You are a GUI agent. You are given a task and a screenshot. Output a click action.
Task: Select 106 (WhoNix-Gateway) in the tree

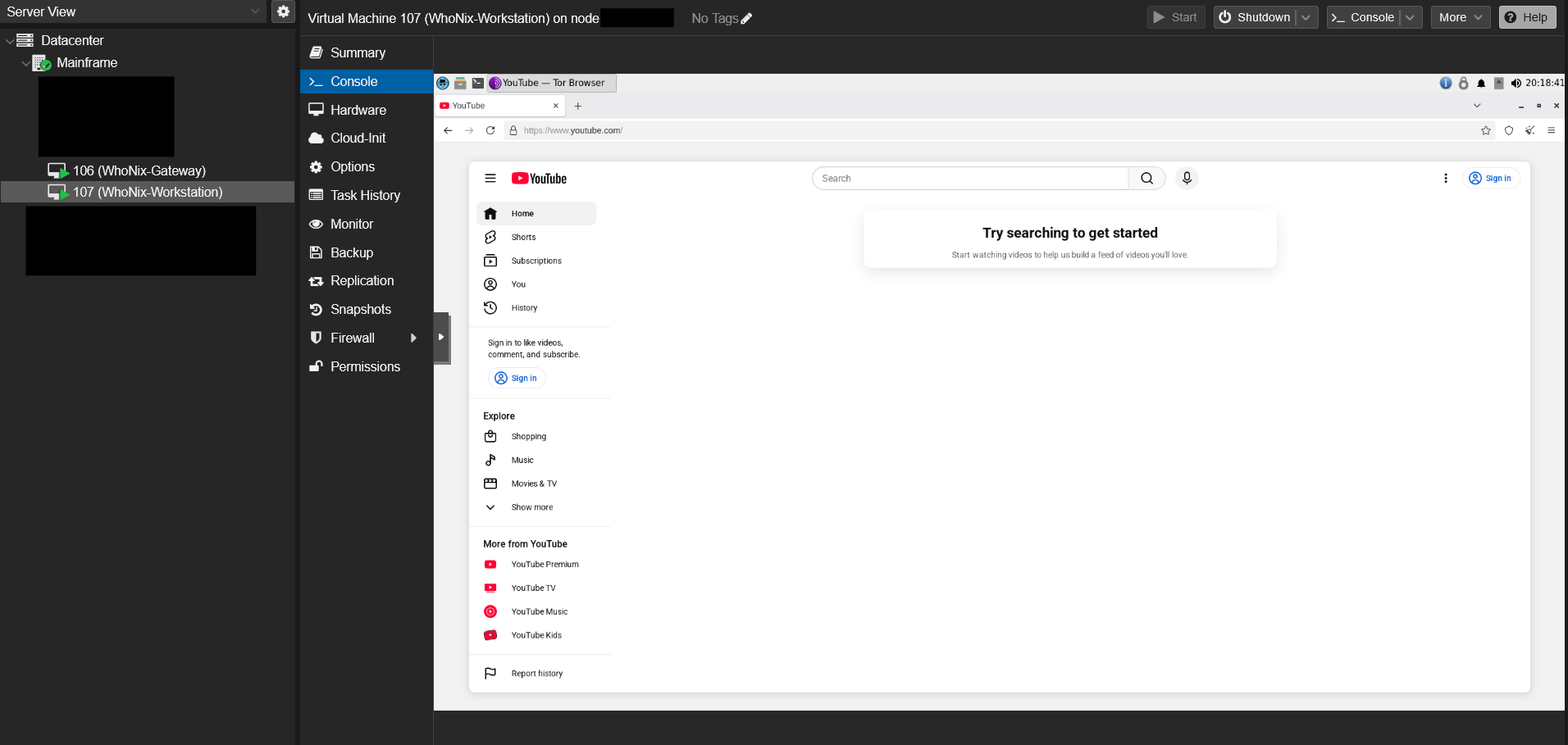[139, 170]
